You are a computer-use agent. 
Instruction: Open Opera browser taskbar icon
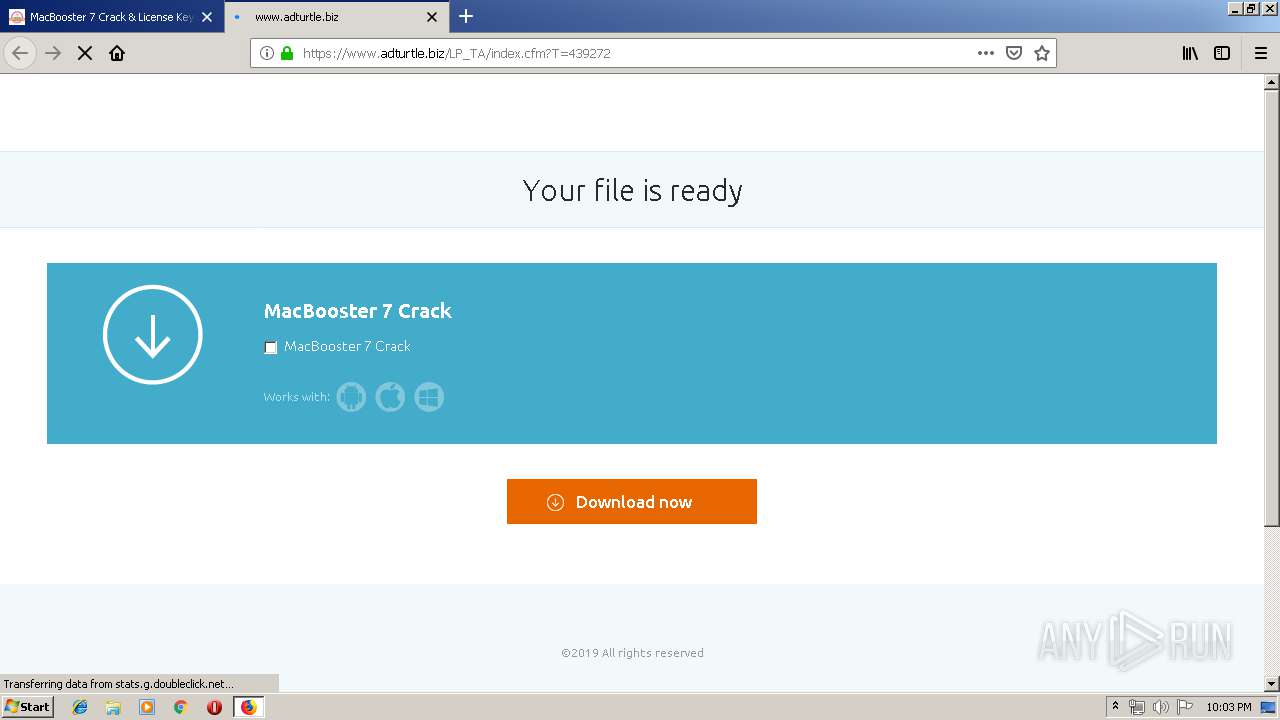click(214, 707)
